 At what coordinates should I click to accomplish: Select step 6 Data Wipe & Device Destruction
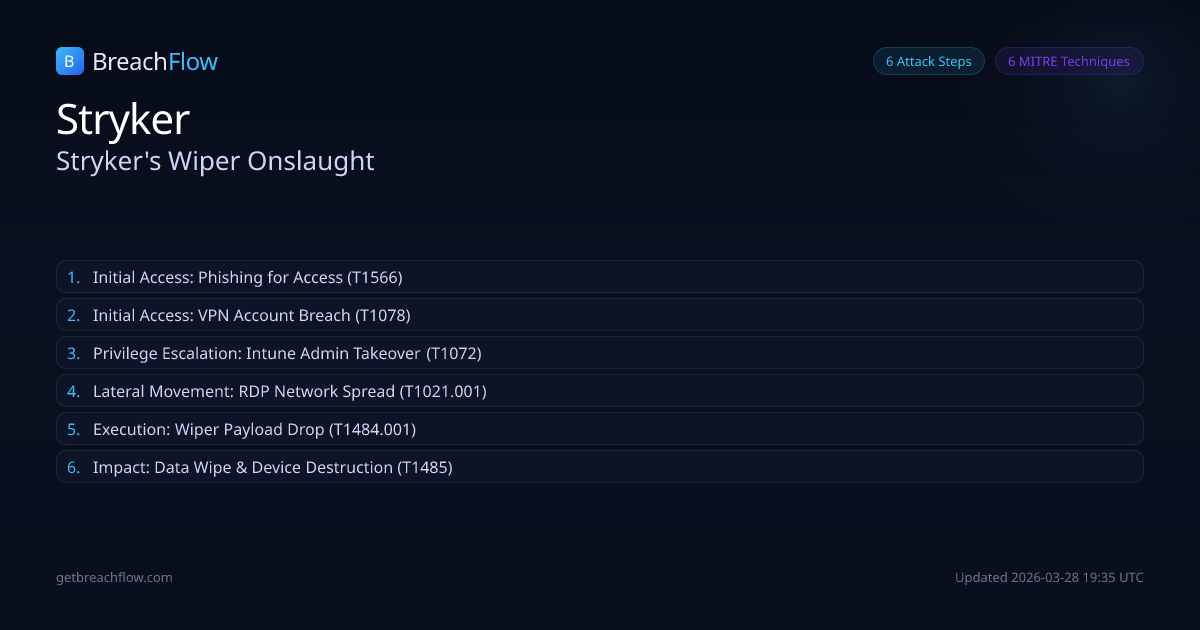[x=273, y=467]
